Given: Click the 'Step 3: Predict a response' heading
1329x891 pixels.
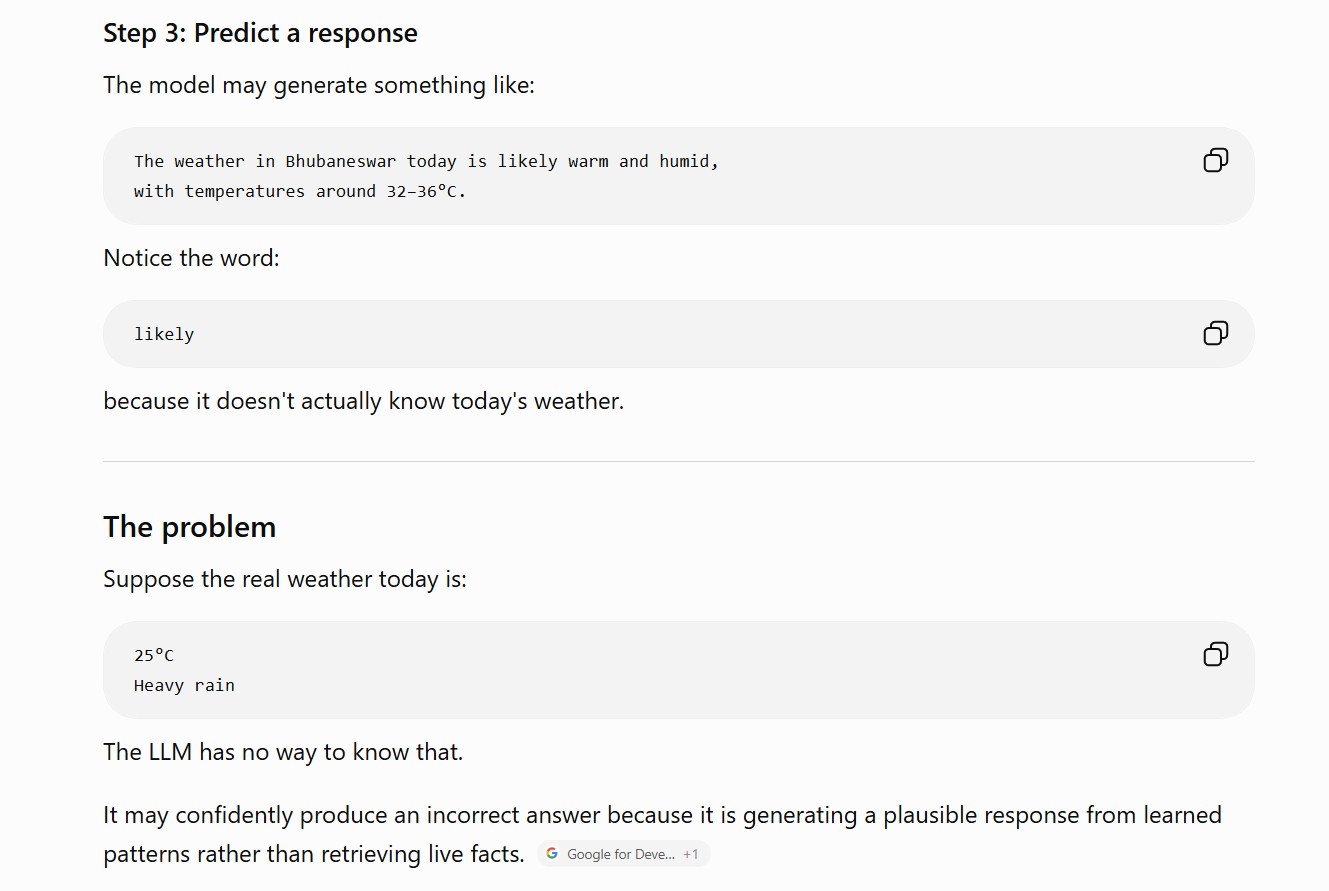Looking at the screenshot, I should [x=260, y=33].
